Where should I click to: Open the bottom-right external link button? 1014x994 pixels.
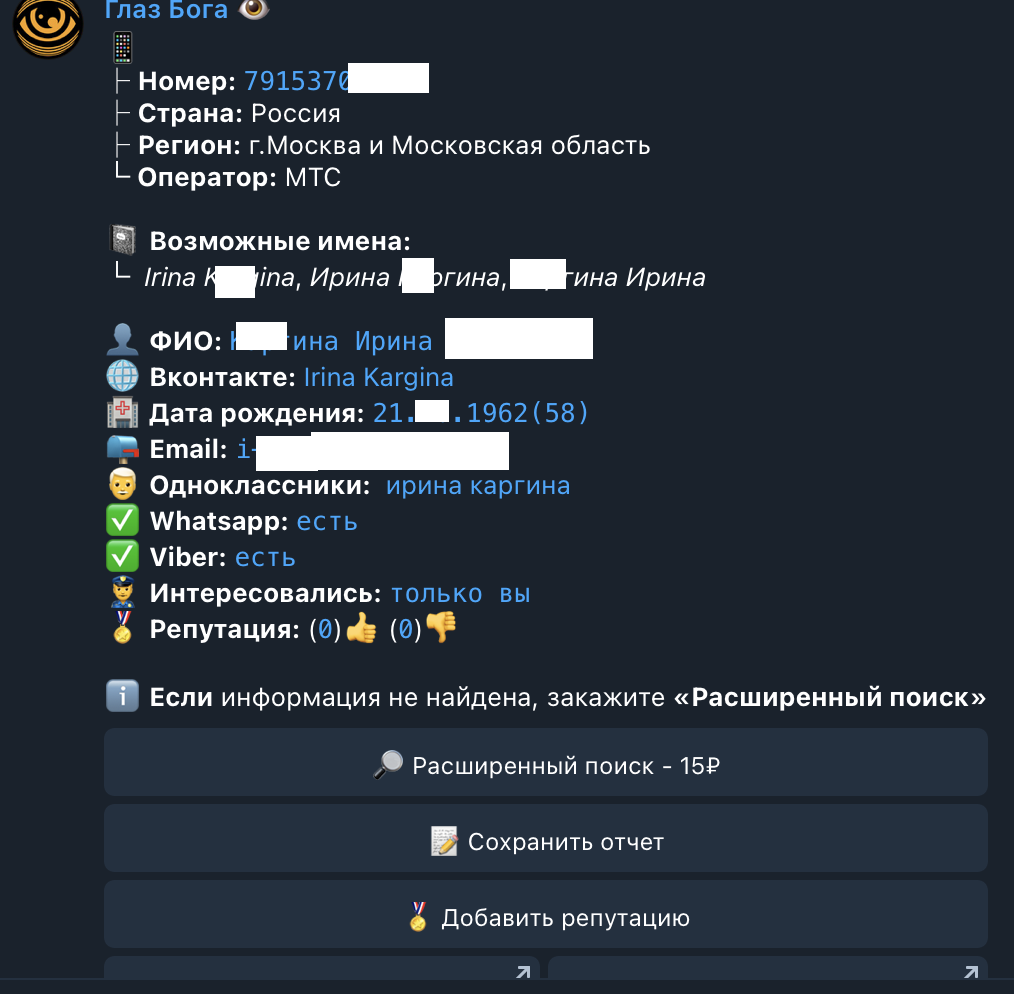768,967
